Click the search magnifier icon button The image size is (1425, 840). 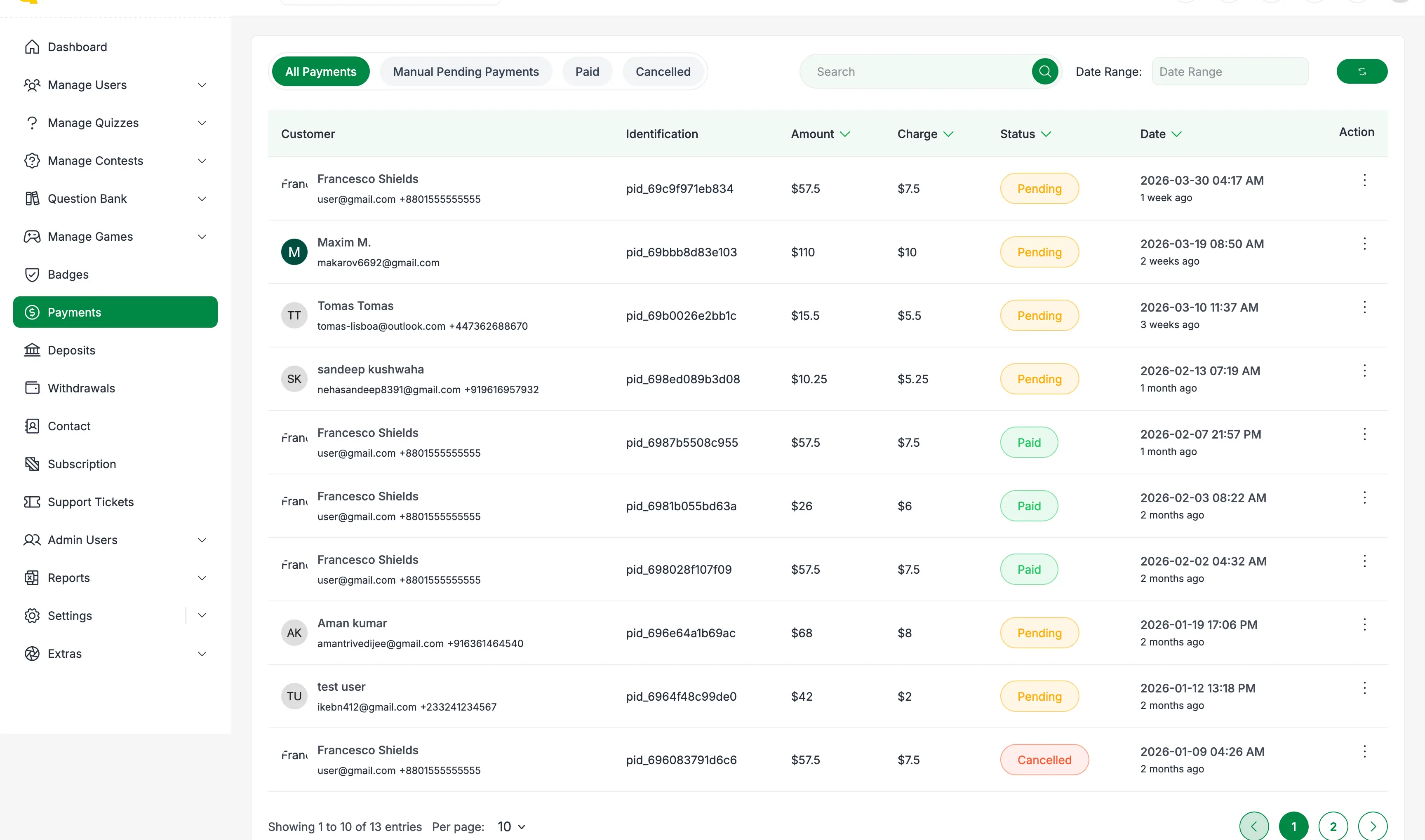(1044, 71)
